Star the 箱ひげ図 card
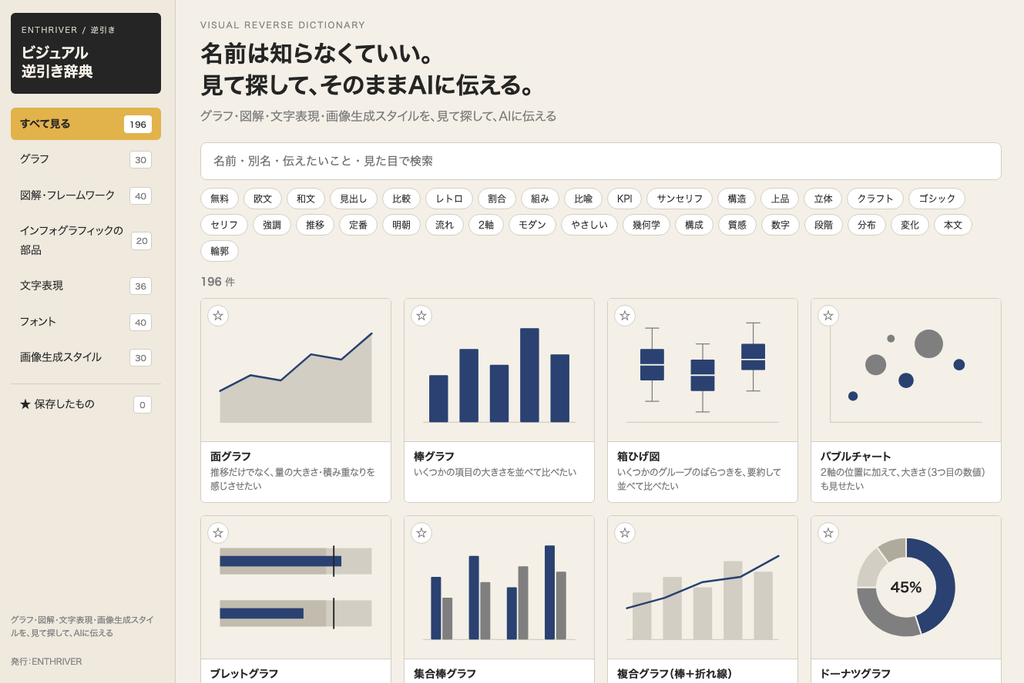This screenshot has height=683, width=1024. click(625, 316)
